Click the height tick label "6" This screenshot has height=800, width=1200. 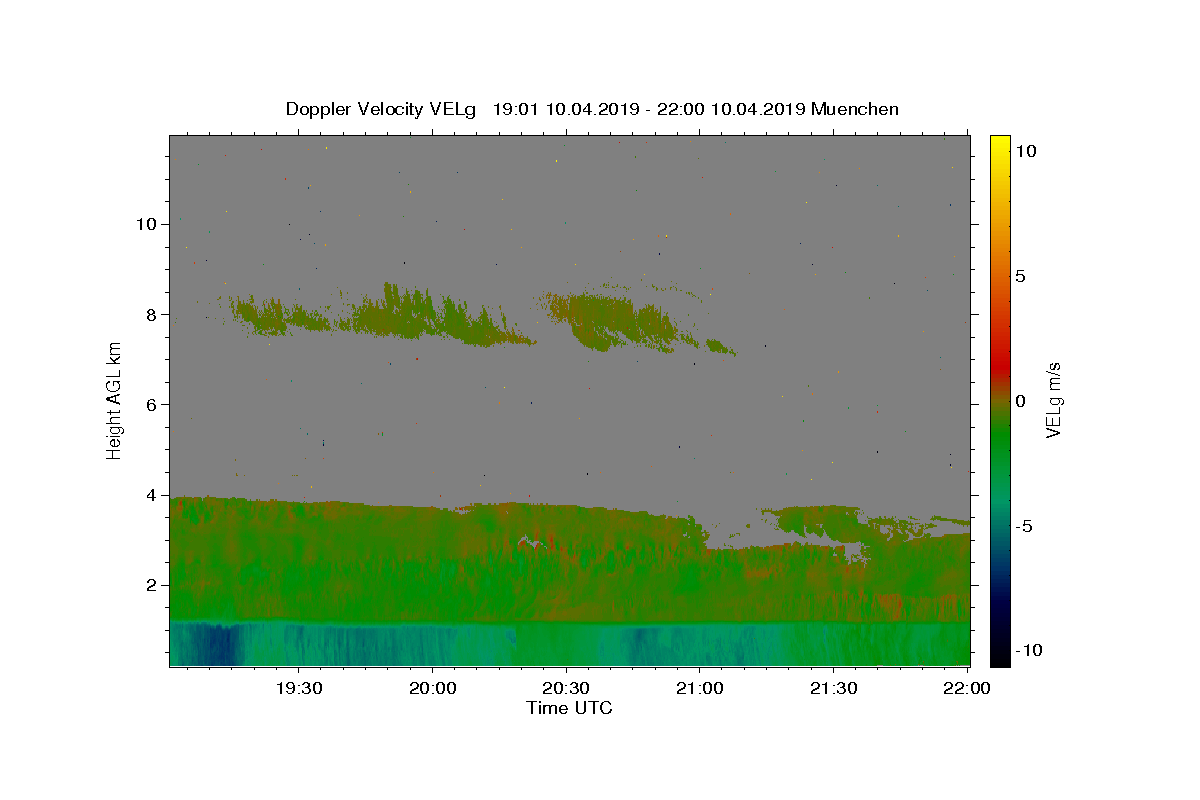(152, 404)
